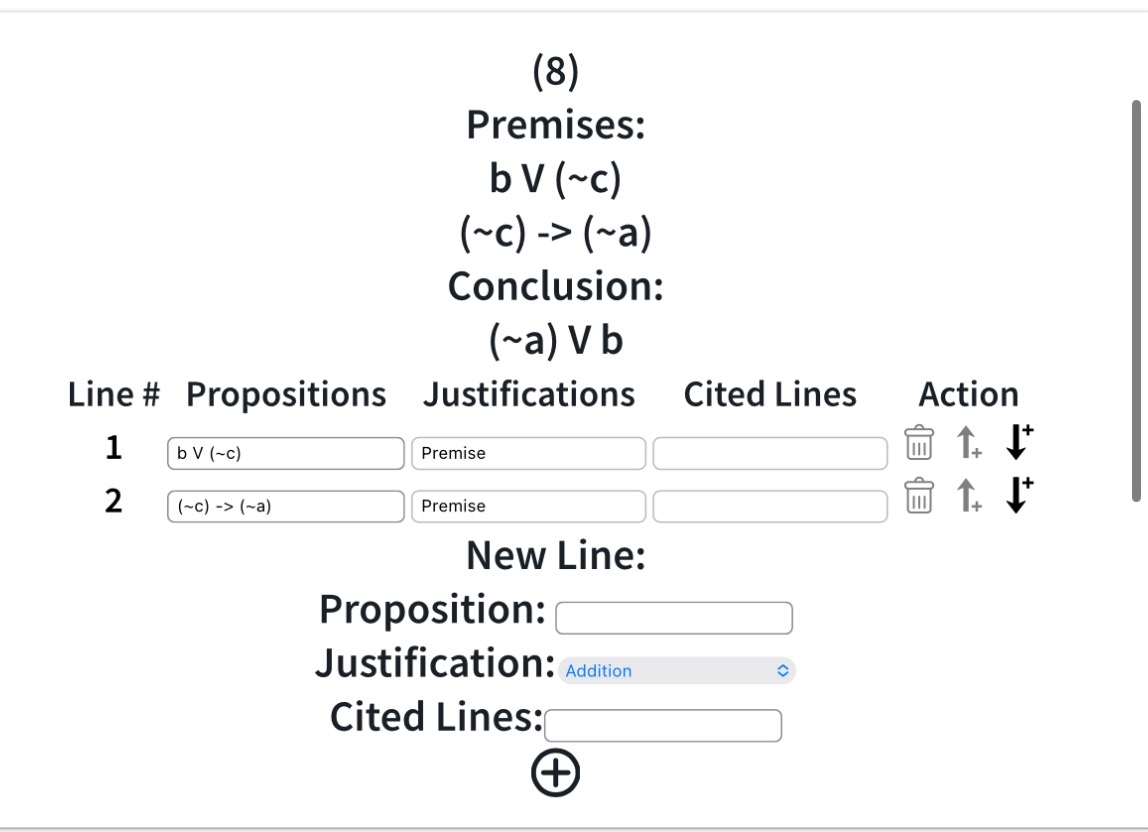Insert a new line above line 2

tap(966, 498)
